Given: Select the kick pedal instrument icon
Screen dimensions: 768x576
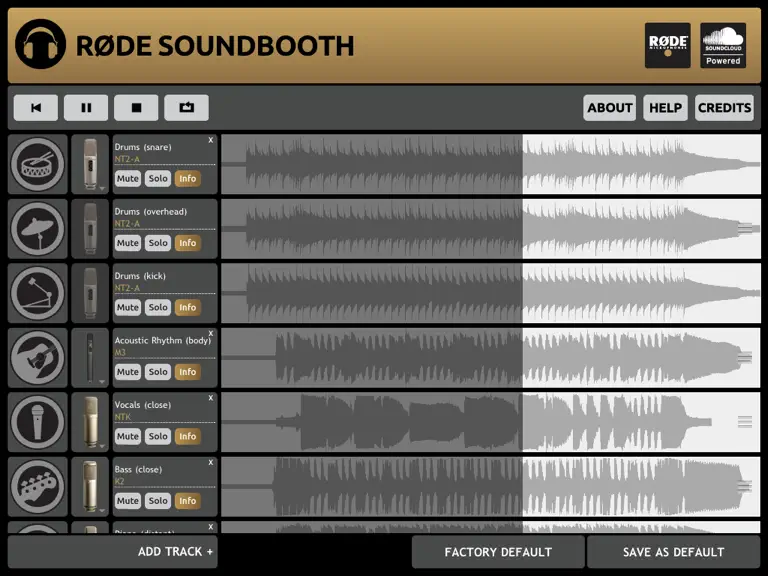Looking at the screenshot, I should click(38, 293).
